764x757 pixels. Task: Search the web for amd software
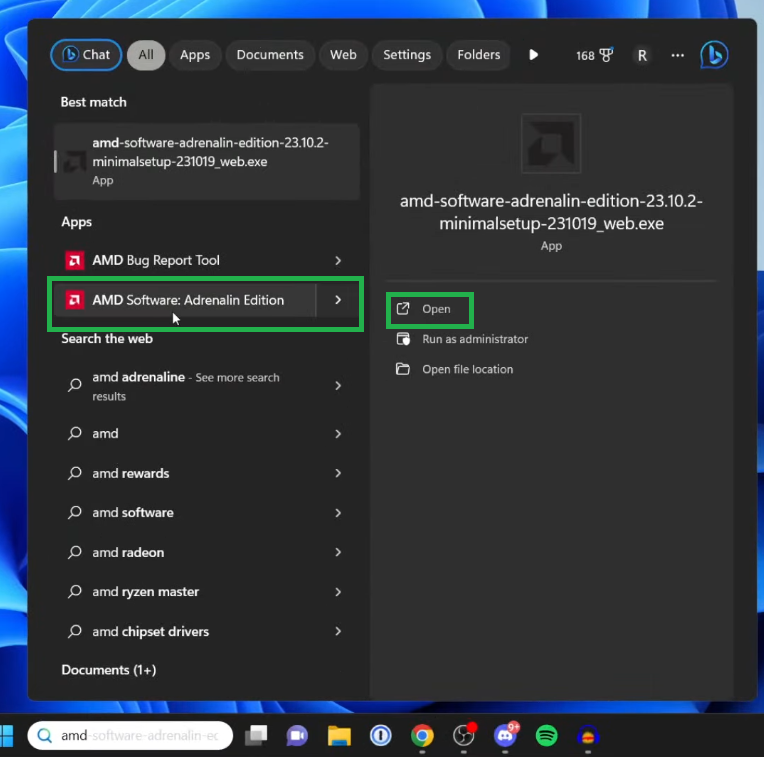pyautogui.click(x=185, y=513)
